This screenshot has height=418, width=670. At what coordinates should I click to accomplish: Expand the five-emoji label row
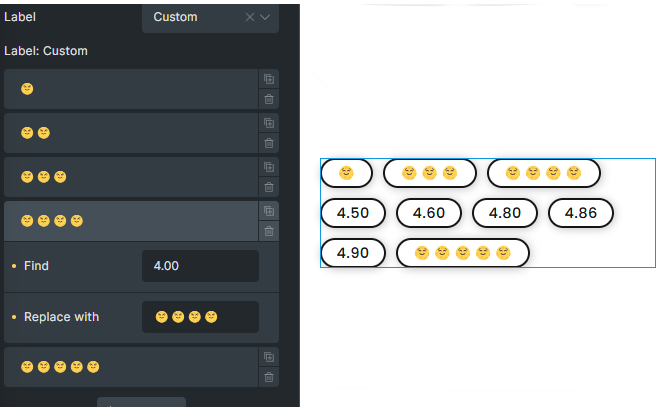coord(131,367)
